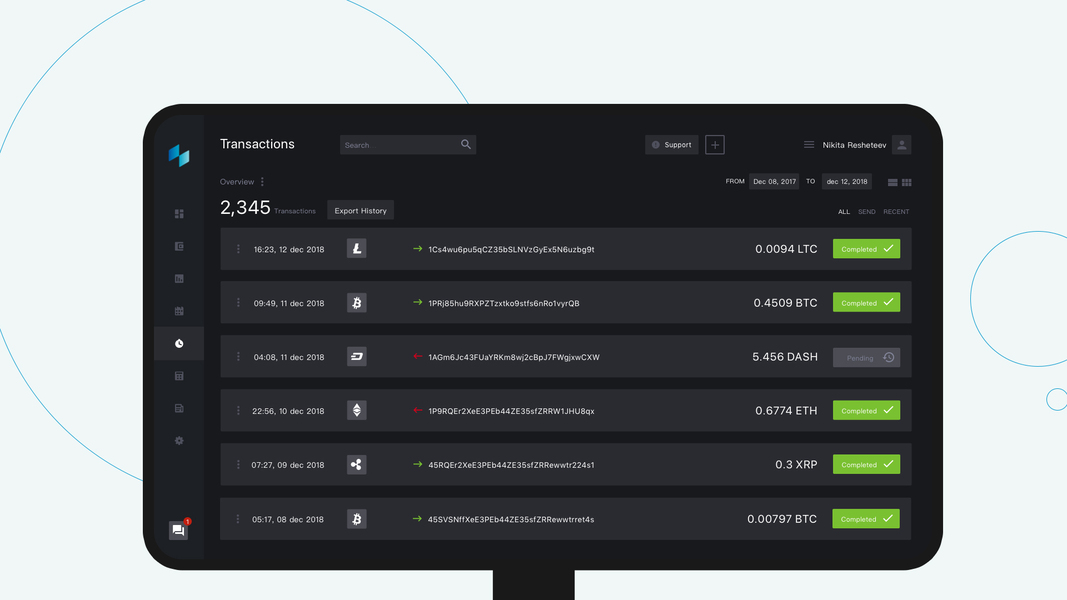This screenshot has height=600, width=1067.
Task: Click the Support button
Action: [672, 145]
